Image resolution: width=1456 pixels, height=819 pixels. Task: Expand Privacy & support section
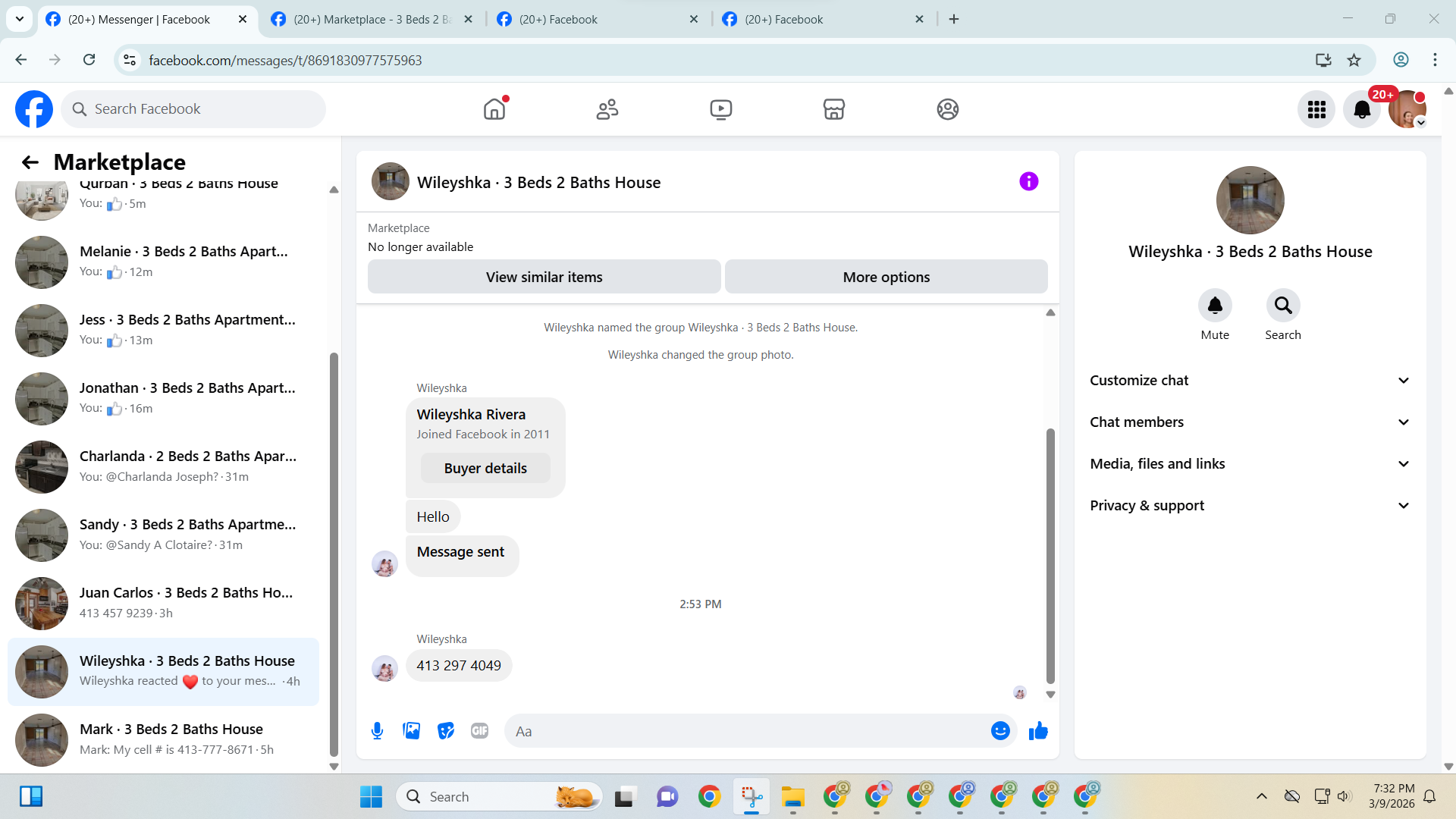[1250, 506]
